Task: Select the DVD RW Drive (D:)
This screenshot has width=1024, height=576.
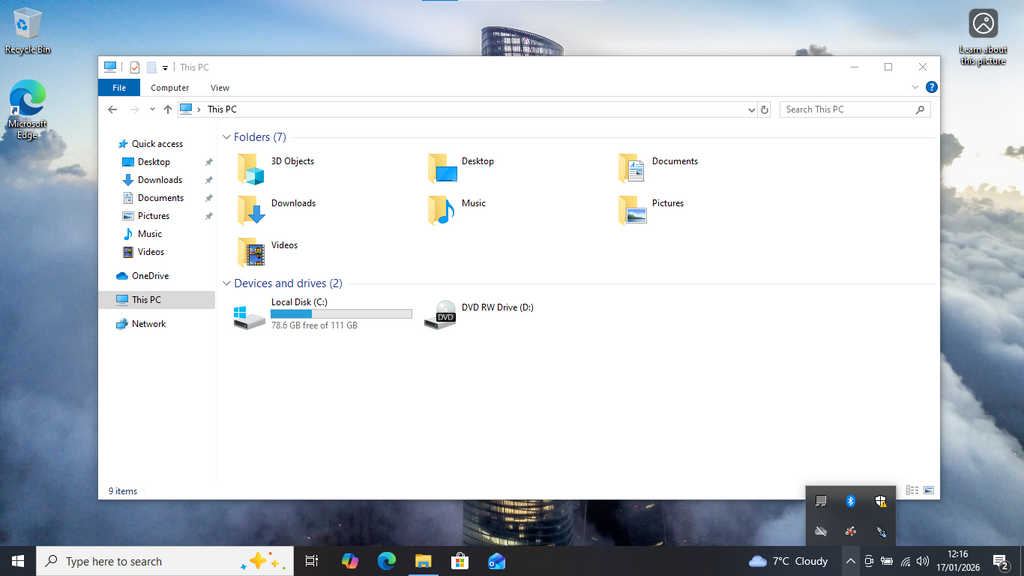Action: click(x=440, y=314)
